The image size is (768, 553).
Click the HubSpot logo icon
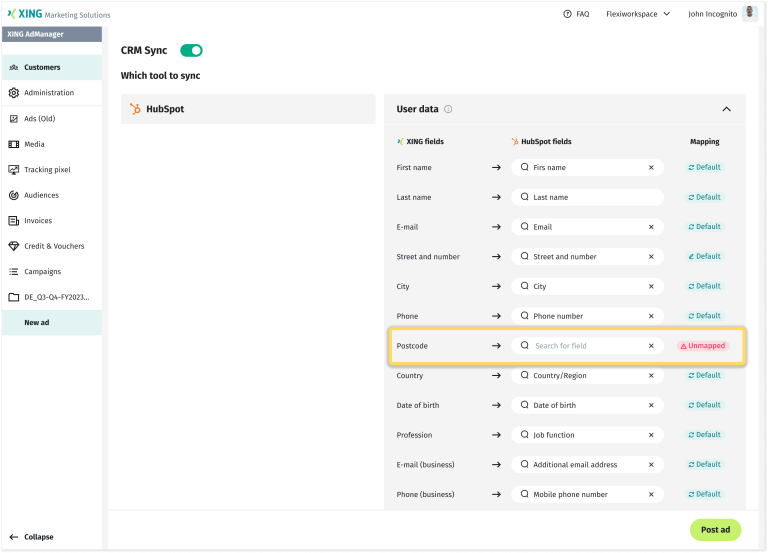point(136,109)
